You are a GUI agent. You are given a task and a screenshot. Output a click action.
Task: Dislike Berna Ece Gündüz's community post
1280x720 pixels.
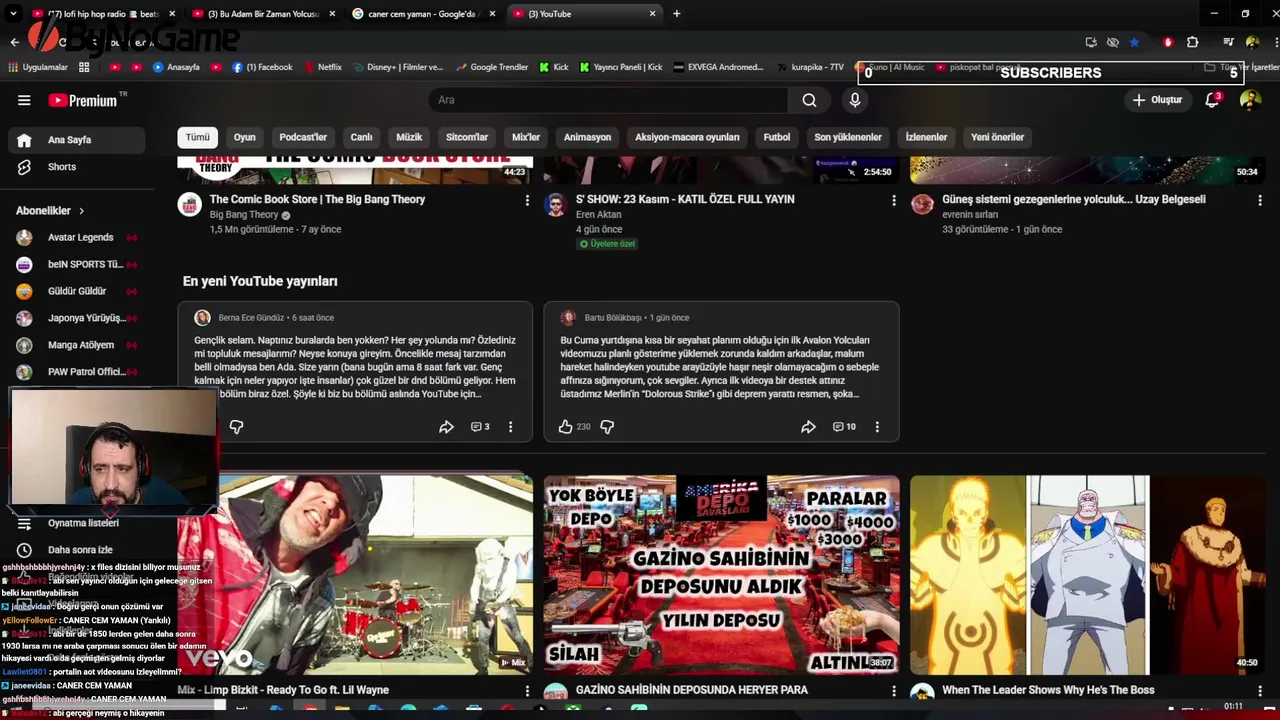pos(236,427)
